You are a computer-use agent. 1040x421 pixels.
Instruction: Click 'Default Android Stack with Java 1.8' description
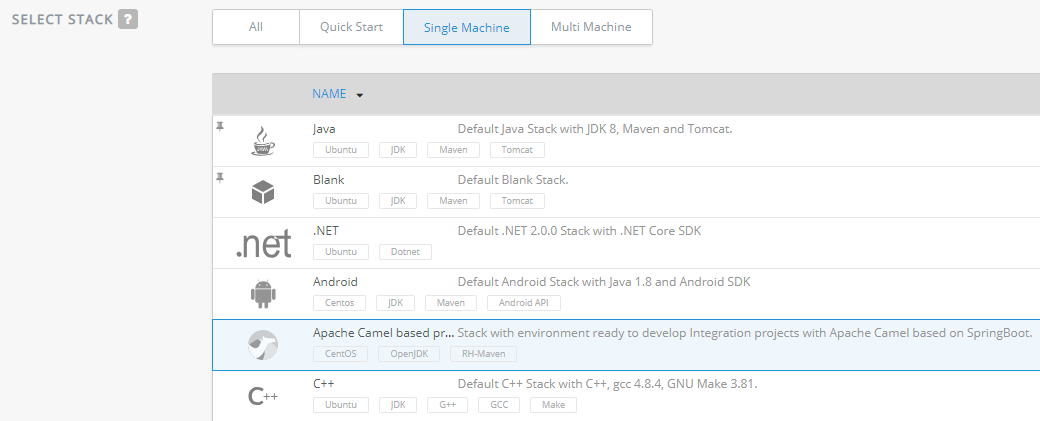click(x=604, y=282)
